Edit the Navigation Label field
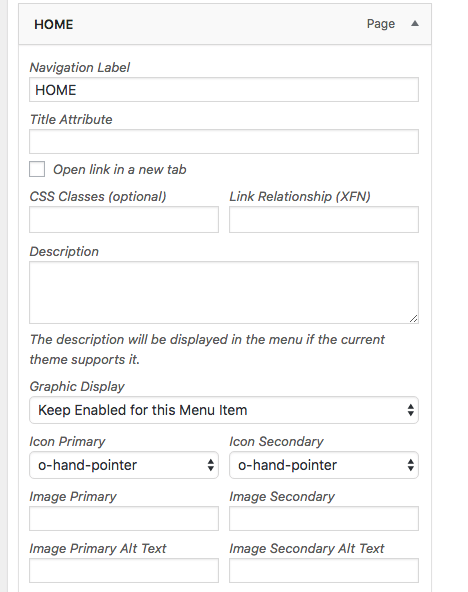The width and height of the screenshot is (468, 592). 224,90
